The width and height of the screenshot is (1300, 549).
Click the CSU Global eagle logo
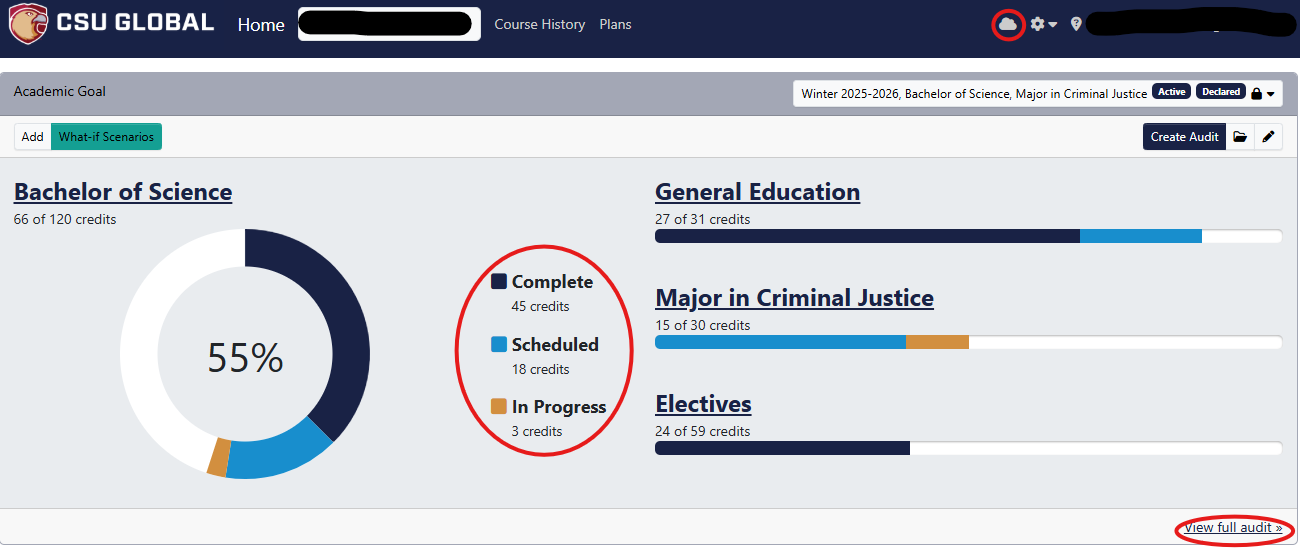pyautogui.click(x=27, y=25)
